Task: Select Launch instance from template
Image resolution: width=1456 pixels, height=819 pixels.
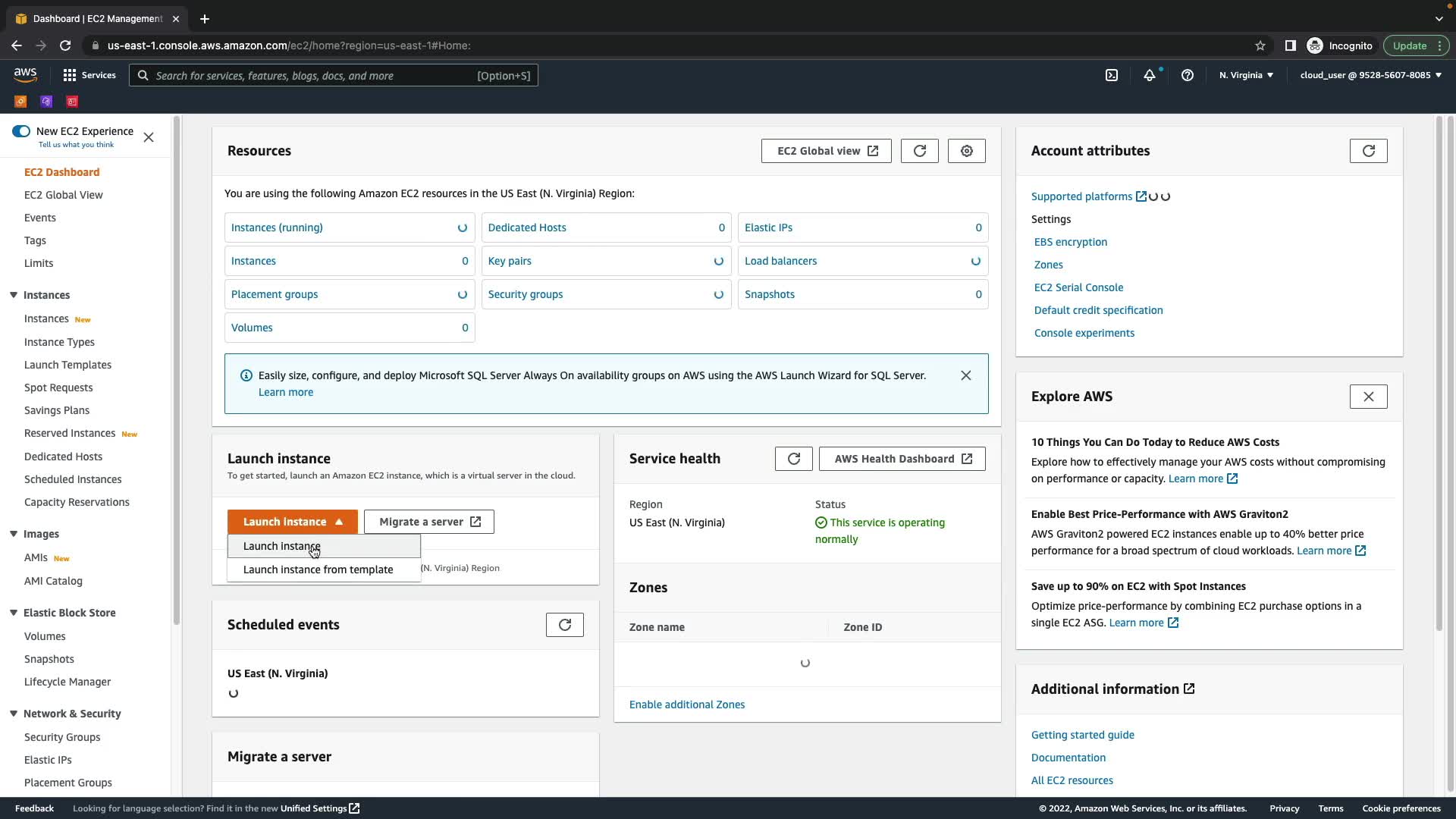Action: (318, 570)
